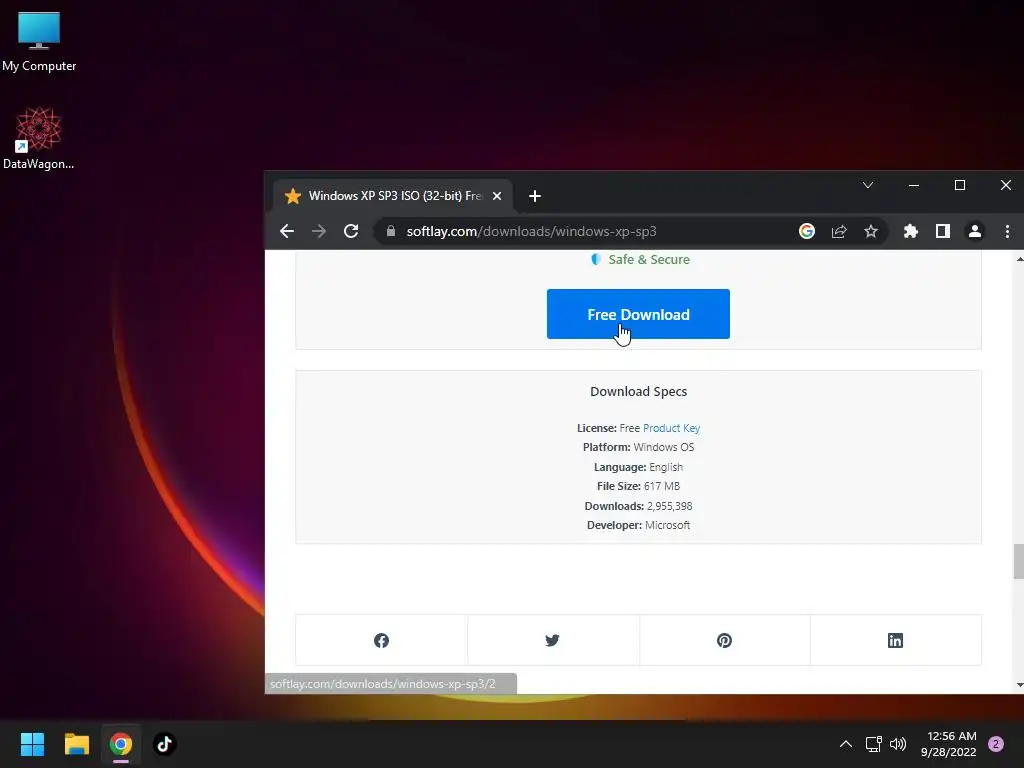Share on LinkedIn

895,641
